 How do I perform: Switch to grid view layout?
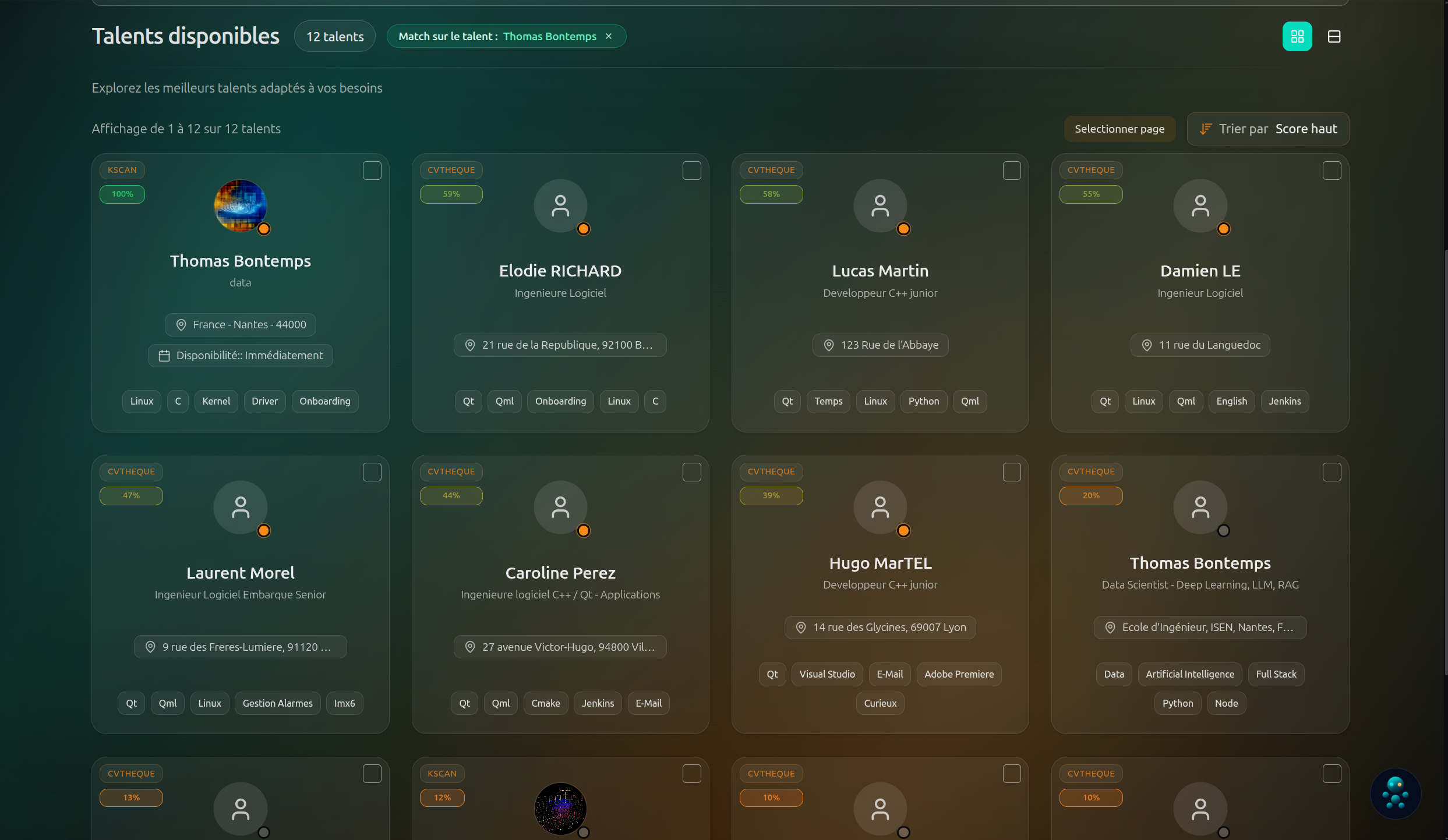coord(1297,37)
